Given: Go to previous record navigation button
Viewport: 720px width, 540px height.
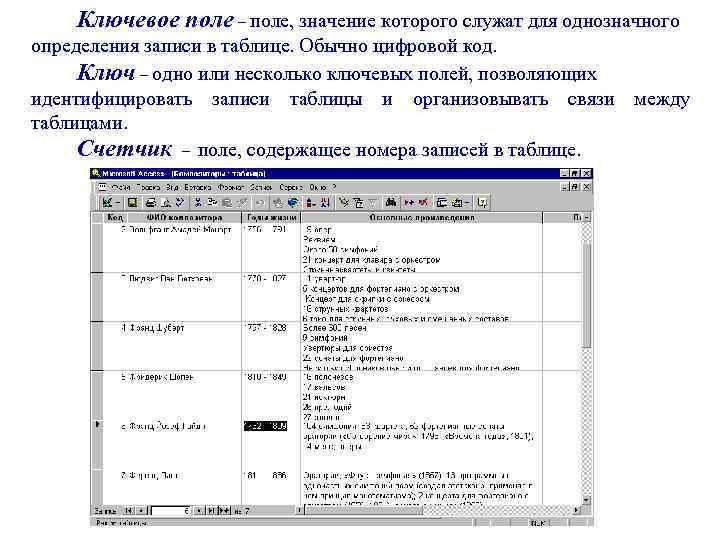Looking at the screenshot, I should coord(142,510).
